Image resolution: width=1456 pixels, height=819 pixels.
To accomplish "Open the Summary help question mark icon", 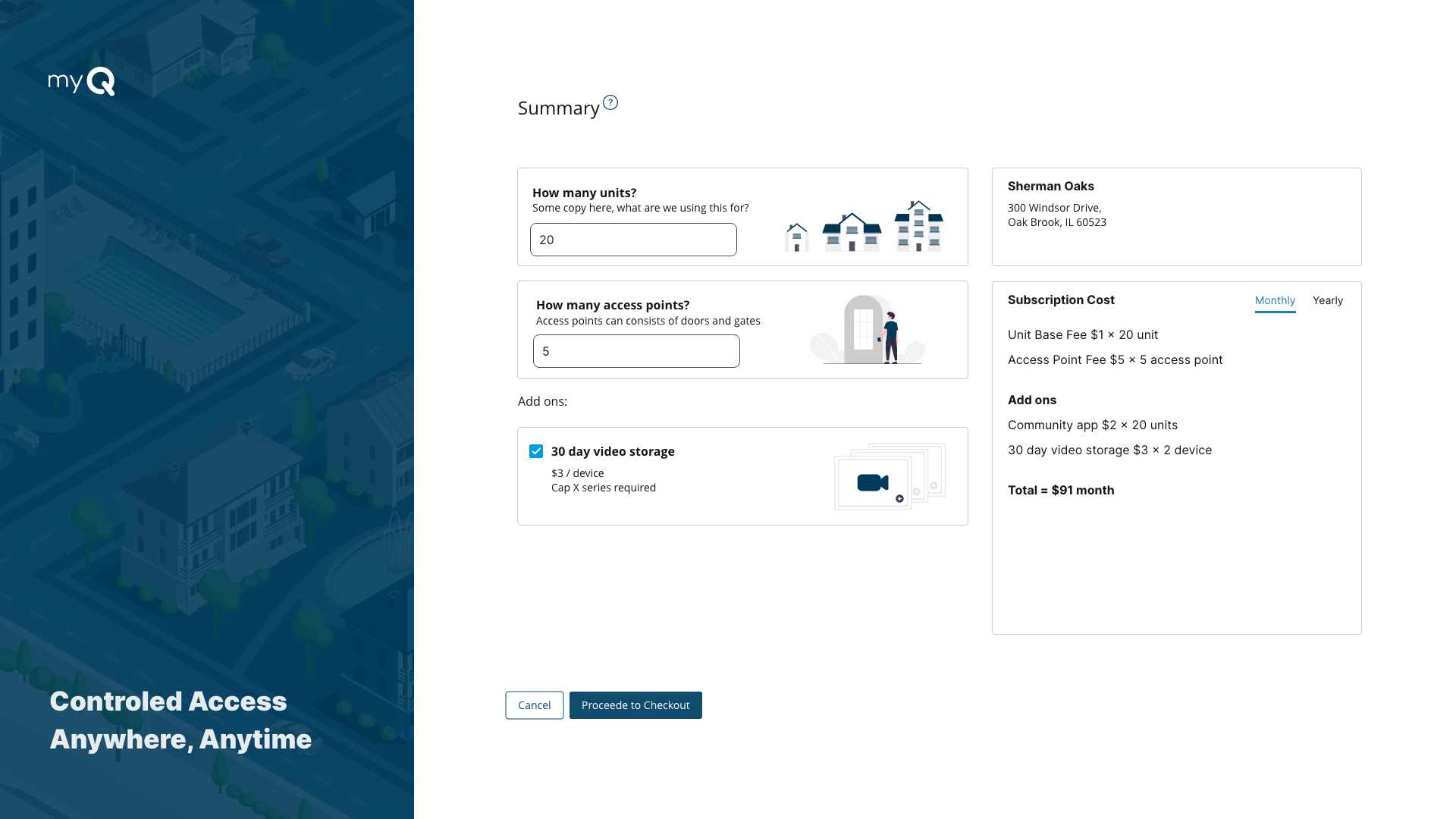I will click(x=610, y=102).
